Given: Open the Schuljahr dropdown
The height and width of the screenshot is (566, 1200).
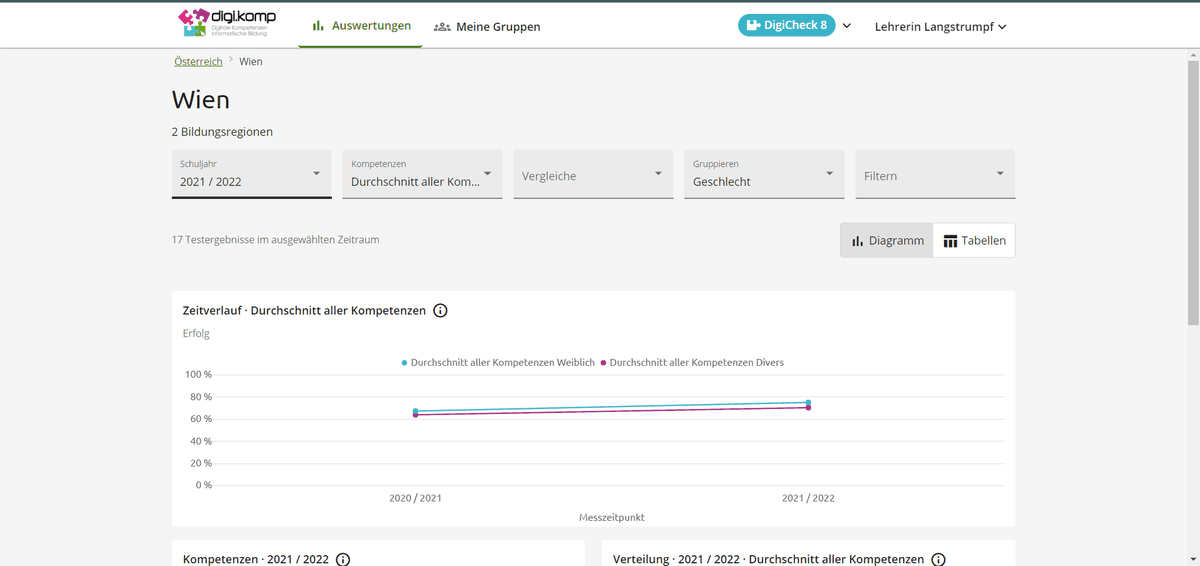Looking at the screenshot, I should coord(251,174).
